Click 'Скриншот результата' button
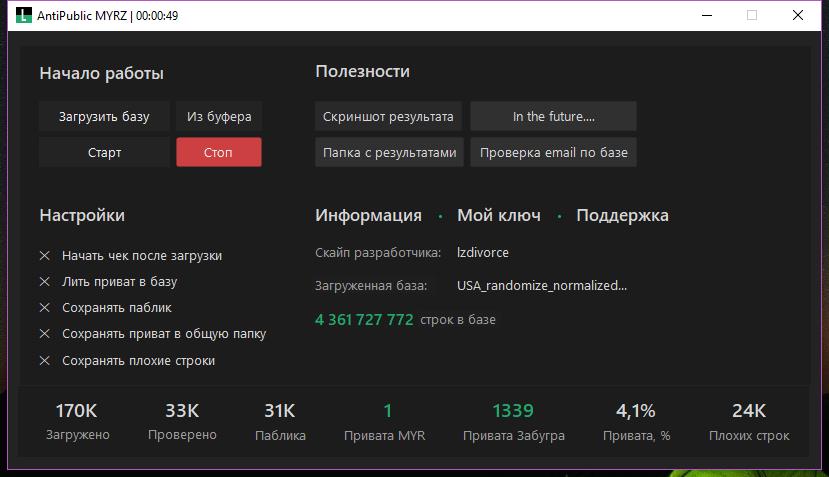 coord(388,116)
